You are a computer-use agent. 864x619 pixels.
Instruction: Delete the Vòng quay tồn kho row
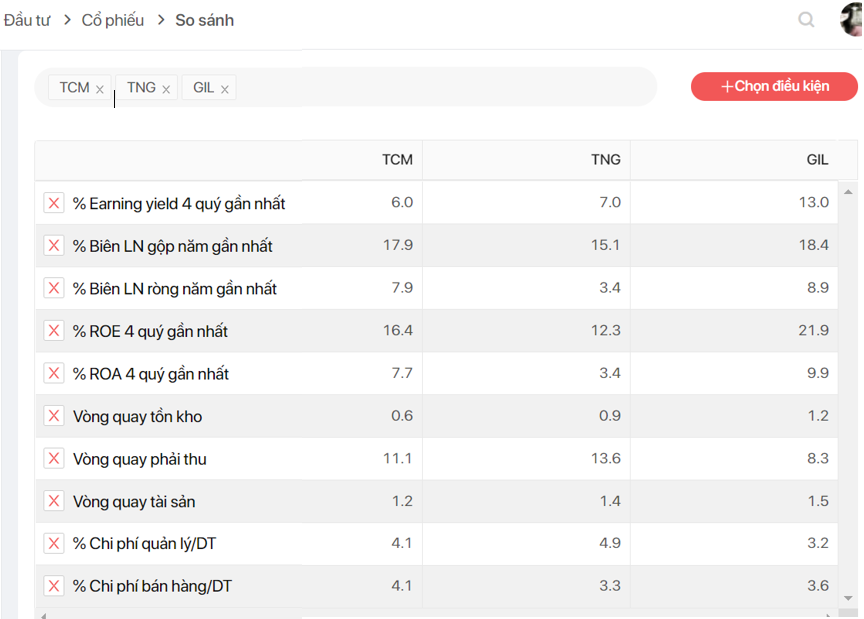click(54, 416)
